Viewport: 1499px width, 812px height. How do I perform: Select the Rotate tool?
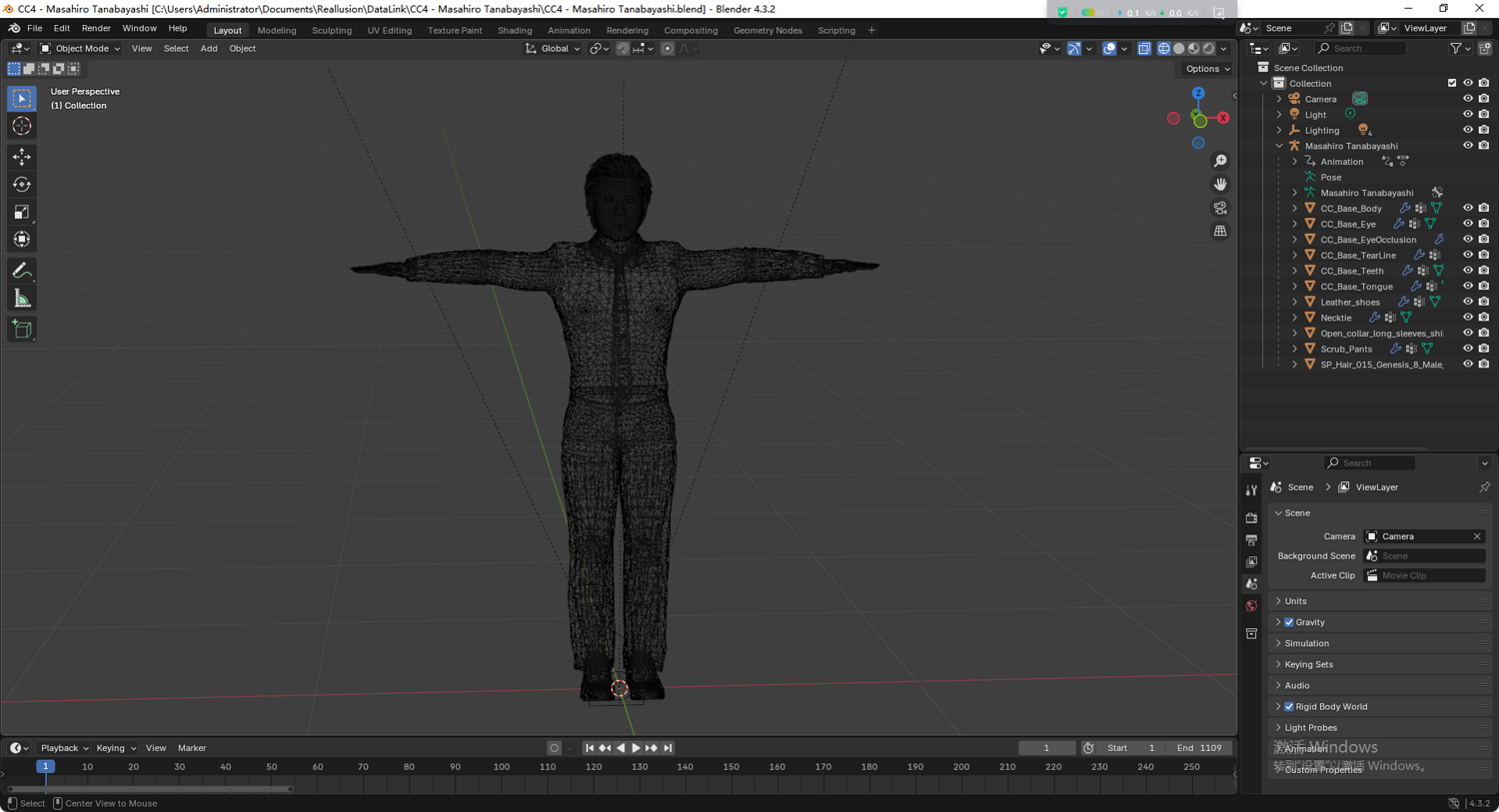[x=21, y=185]
